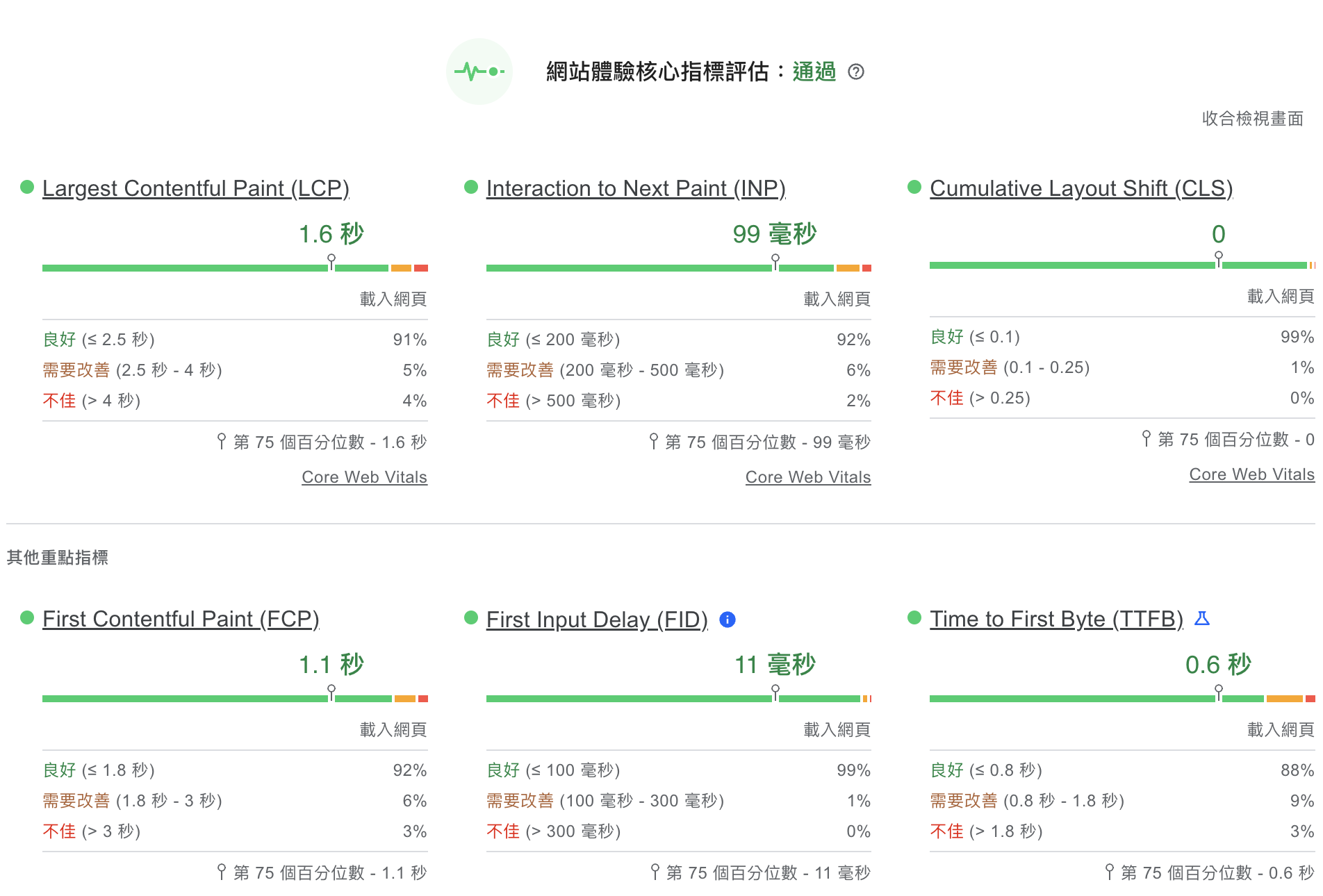Click the 75th percentile marker on the LCP bar
The height and width of the screenshot is (896, 1323).
(332, 258)
